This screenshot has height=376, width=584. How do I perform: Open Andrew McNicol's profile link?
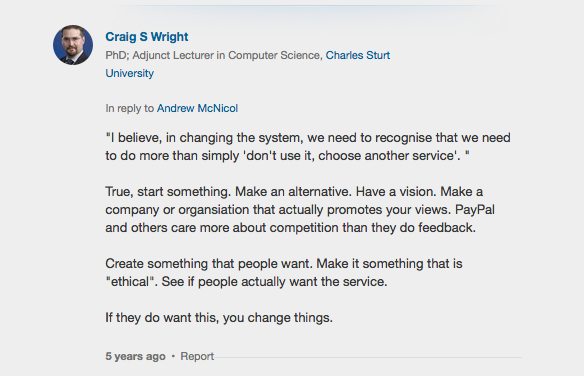(x=197, y=108)
